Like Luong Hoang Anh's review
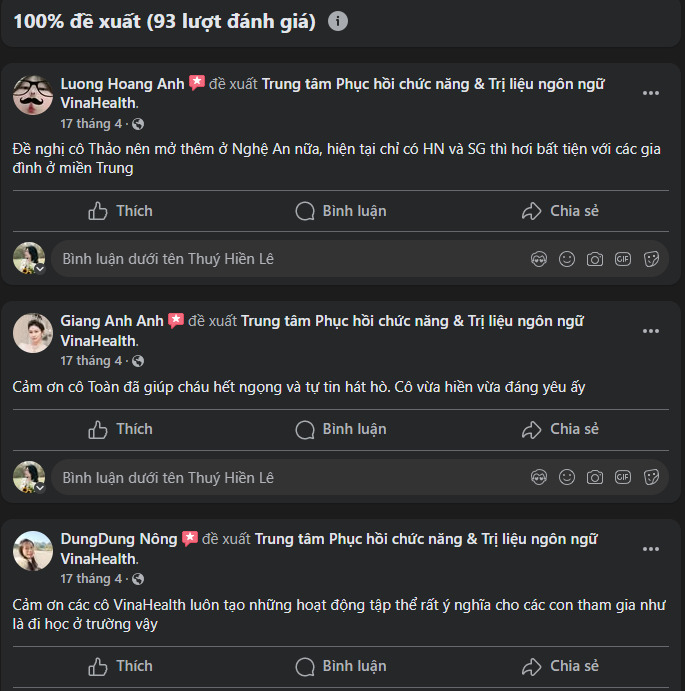 point(120,211)
